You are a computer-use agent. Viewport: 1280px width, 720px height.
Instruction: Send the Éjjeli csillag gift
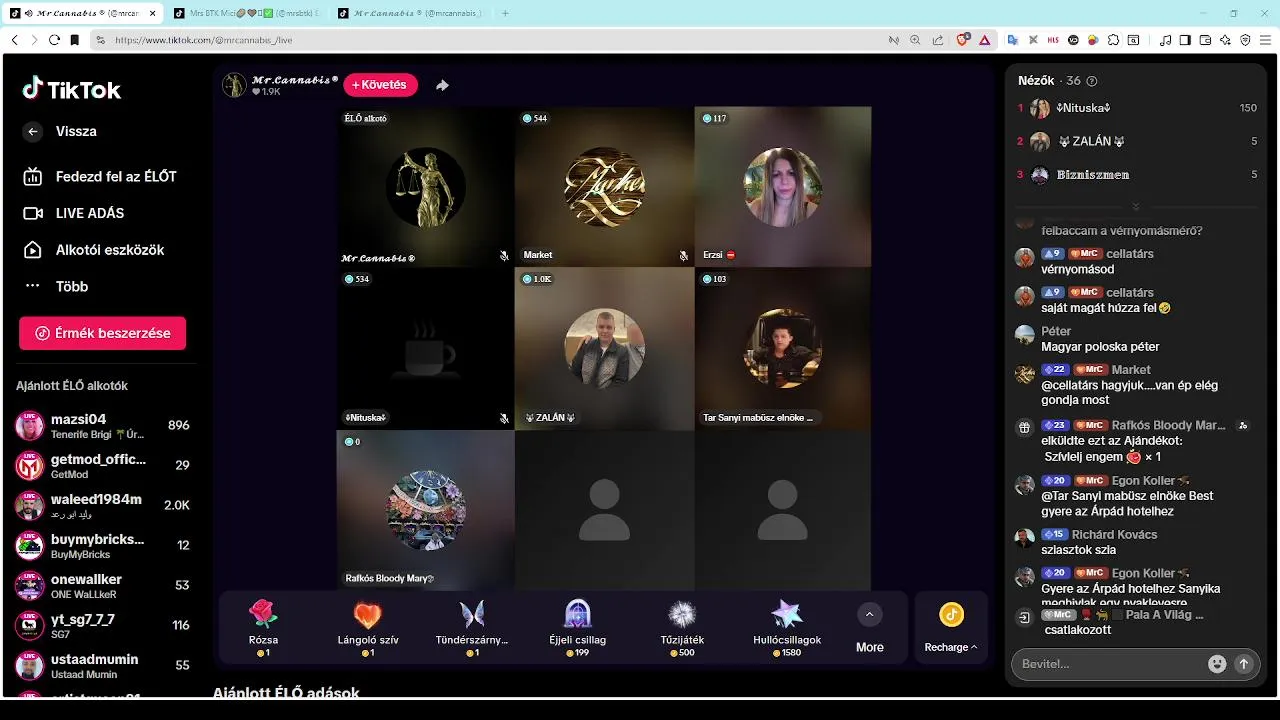577,627
